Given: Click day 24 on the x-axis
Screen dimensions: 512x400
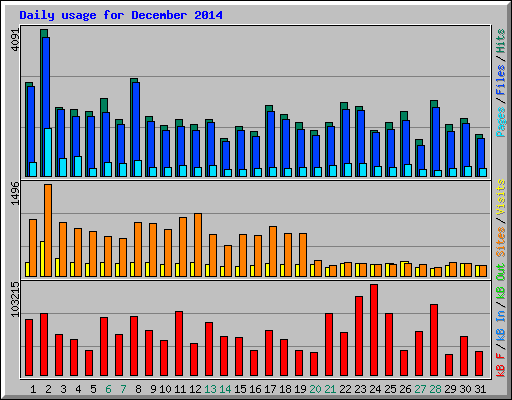Looking at the screenshot, I should [x=375, y=389].
